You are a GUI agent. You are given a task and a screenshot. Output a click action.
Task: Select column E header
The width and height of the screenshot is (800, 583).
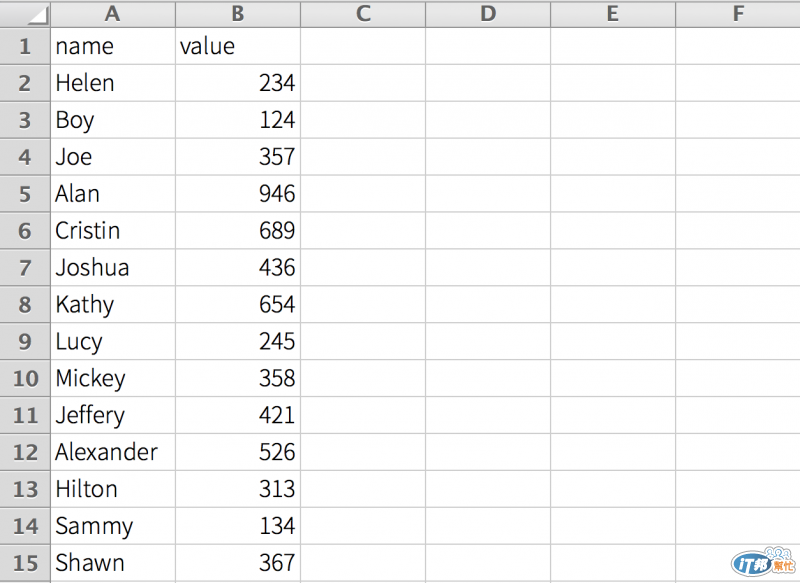613,14
